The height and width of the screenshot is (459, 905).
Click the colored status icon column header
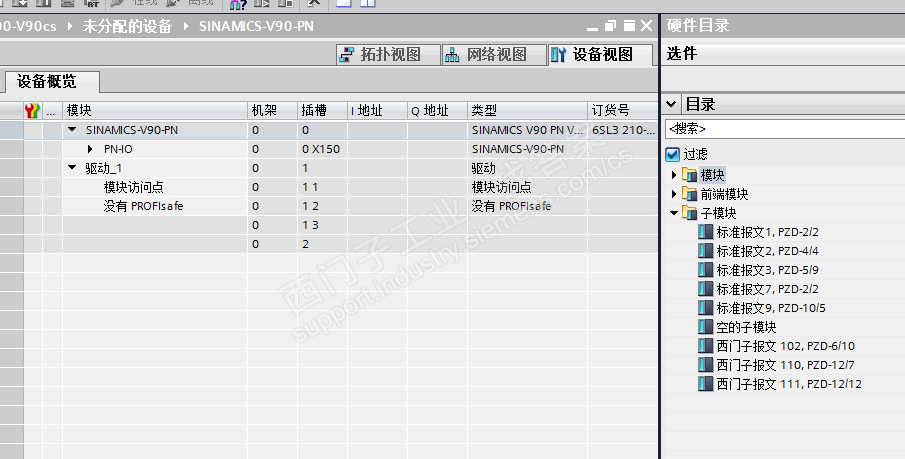(32, 110)
